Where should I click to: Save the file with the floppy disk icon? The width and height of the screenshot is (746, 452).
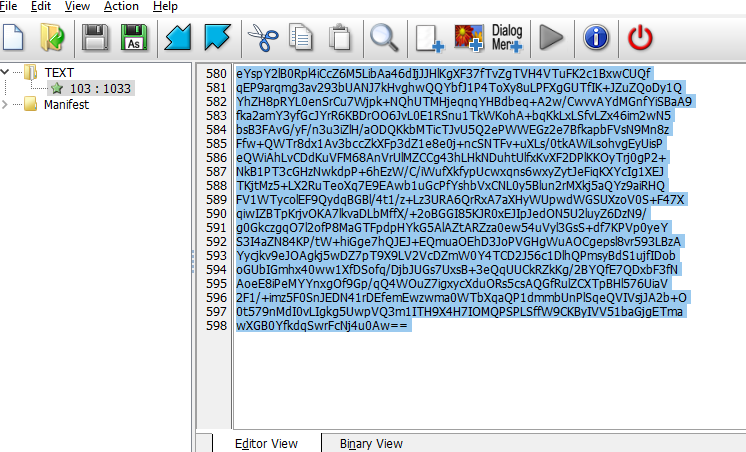tap(95, 38)
